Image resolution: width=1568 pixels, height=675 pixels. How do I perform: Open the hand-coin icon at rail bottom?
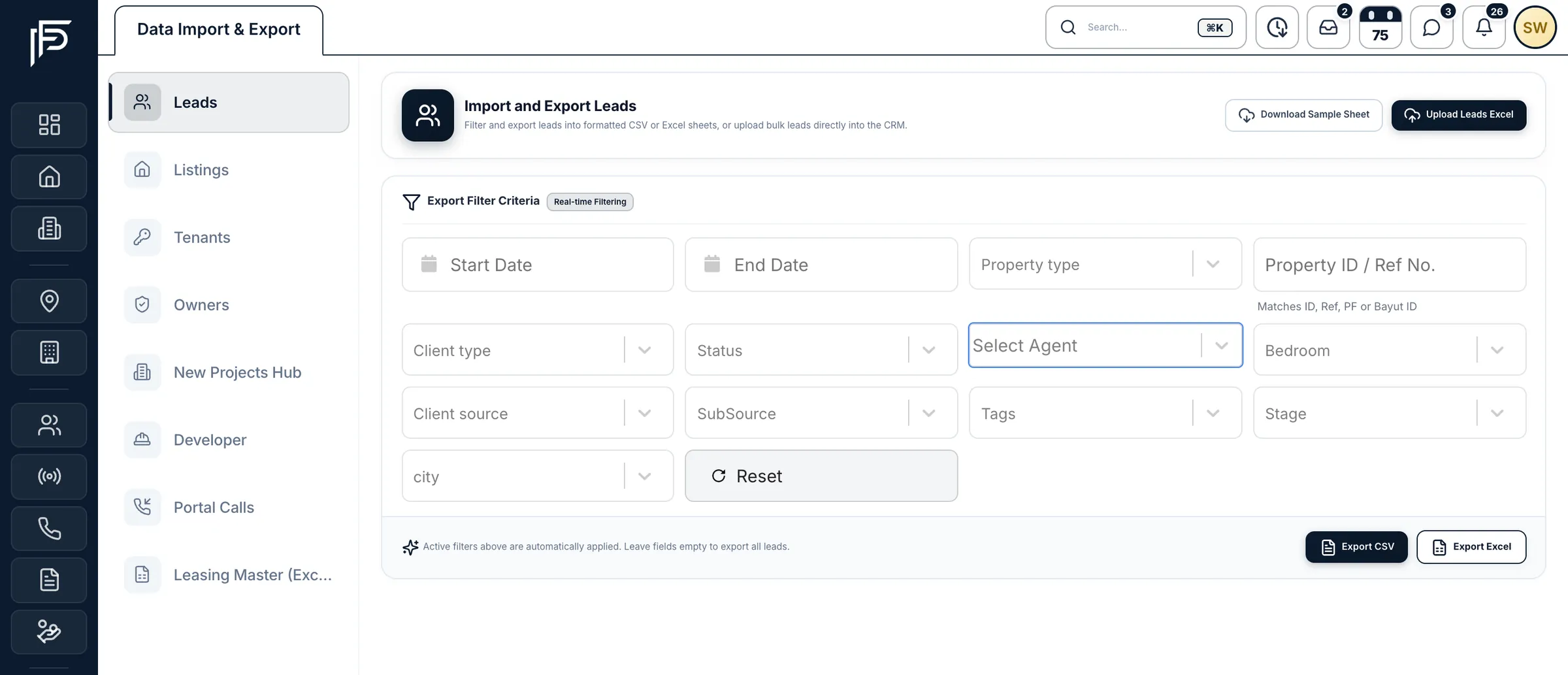click(x=49, y=632)
